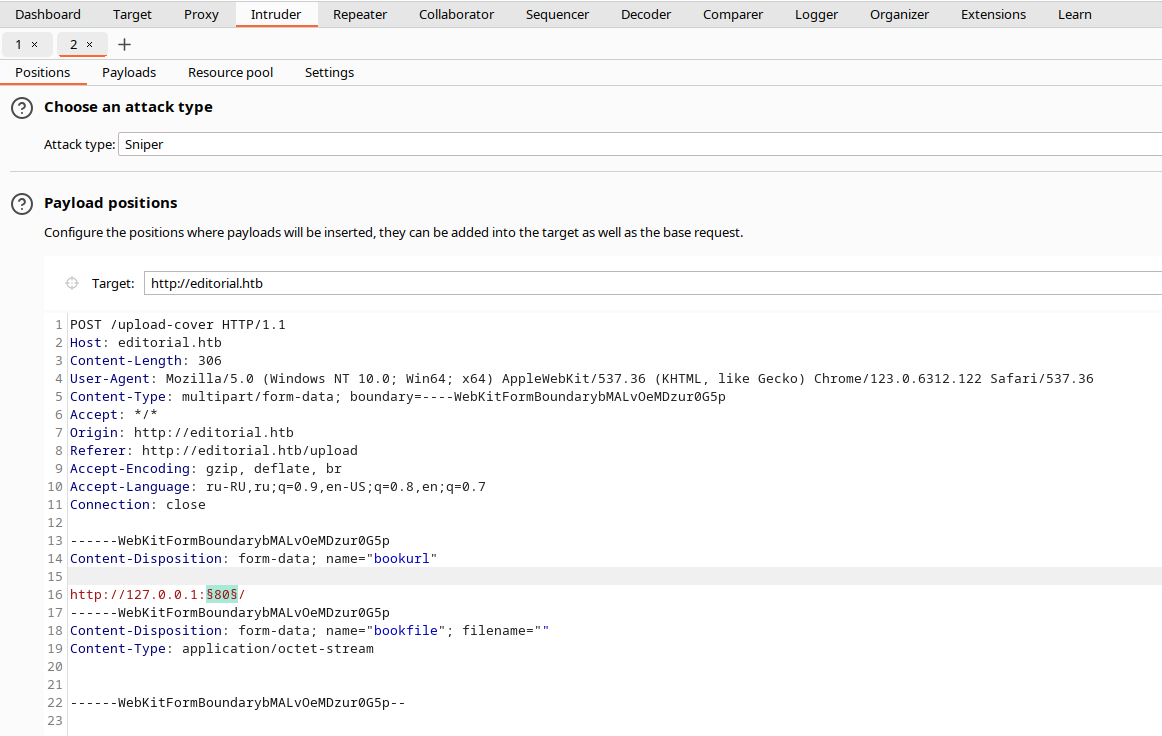
Task: Open the Attack type dropdown showing Sniper
Action: coord(640,145)
